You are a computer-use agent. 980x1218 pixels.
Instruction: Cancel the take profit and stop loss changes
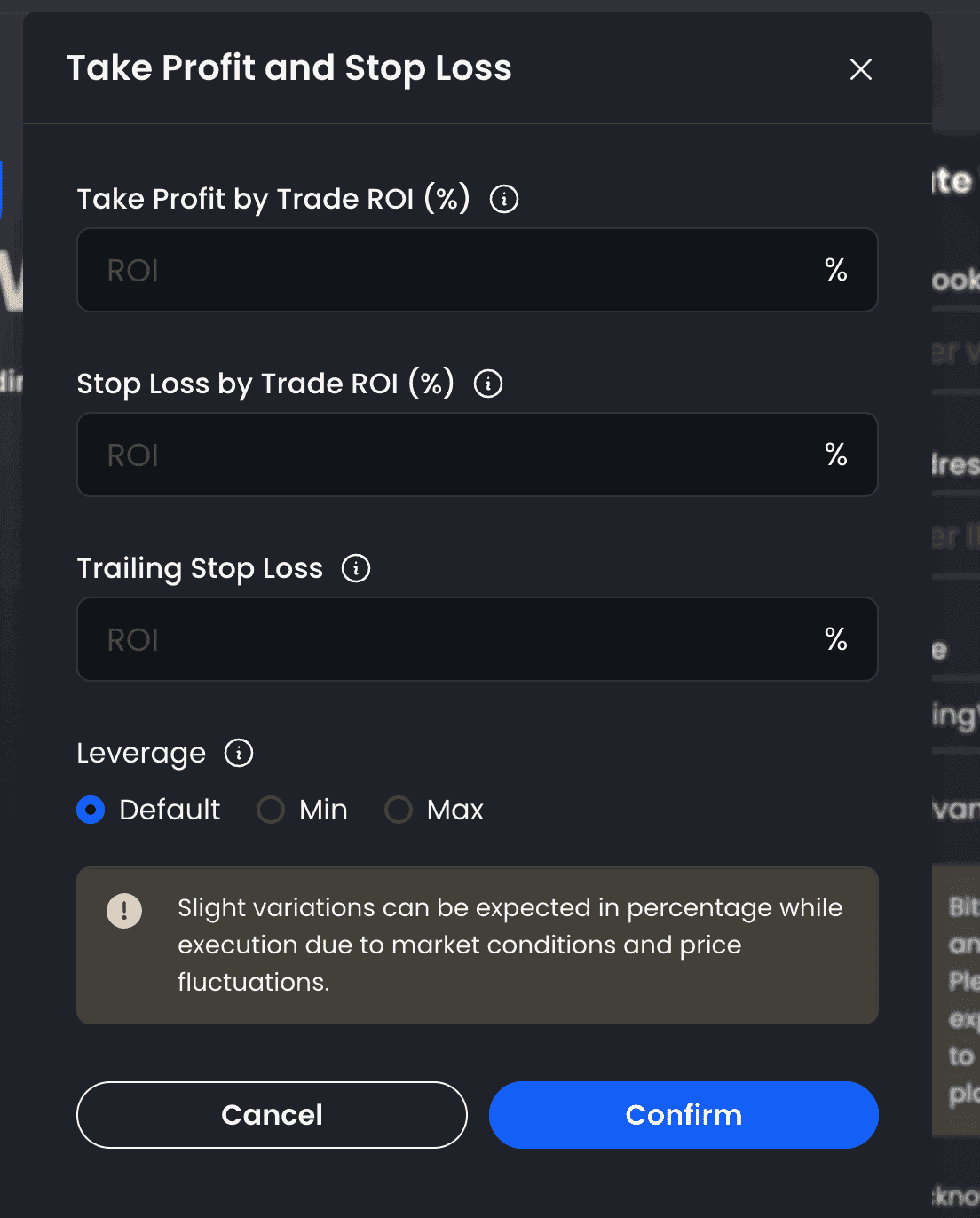click(272, 1115)
